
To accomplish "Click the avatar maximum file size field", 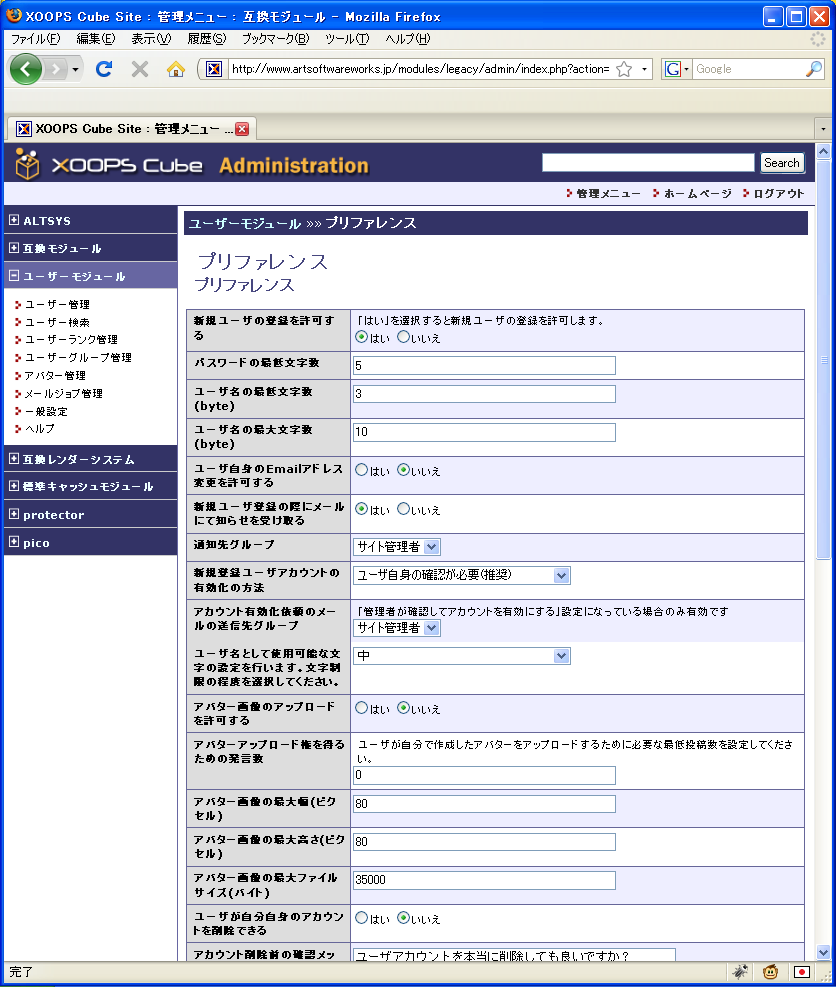I will (x=484, y=880).
